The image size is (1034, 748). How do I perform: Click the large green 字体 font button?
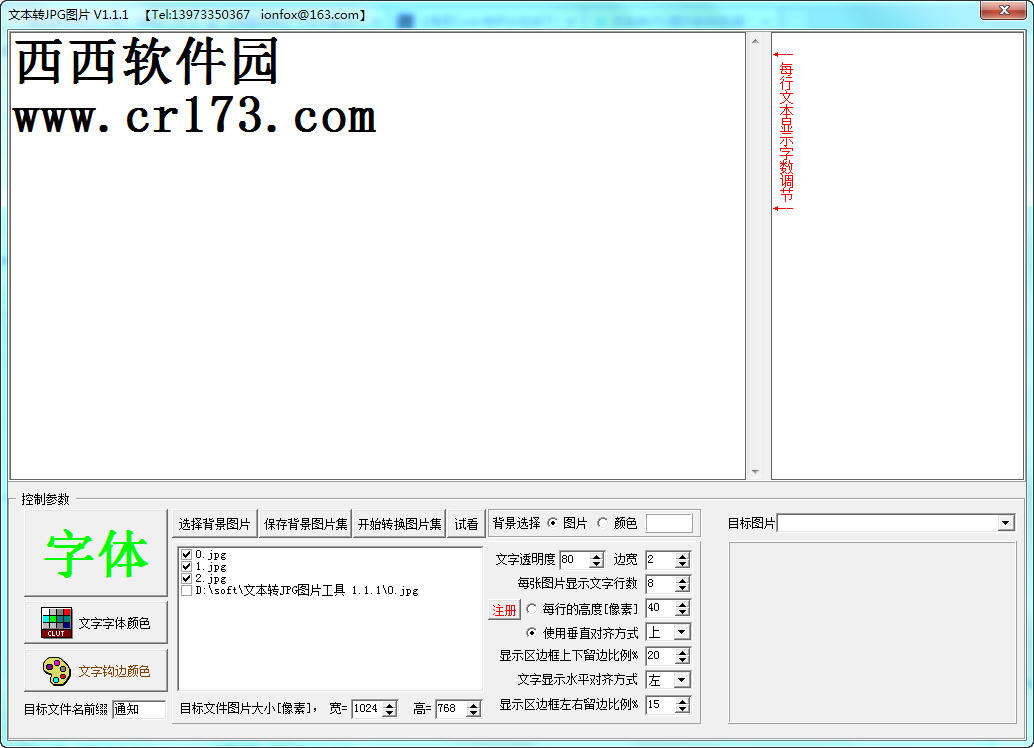click(x=96, y=554)
